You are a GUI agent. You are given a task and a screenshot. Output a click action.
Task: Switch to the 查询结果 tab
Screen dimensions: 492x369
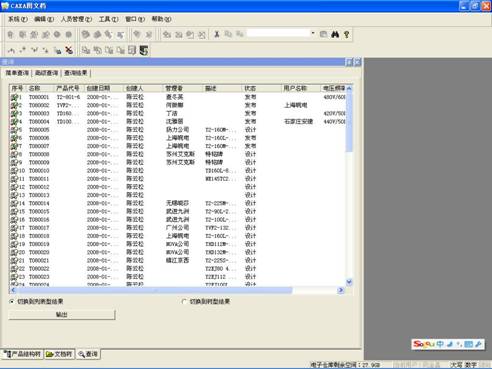coord(76,73)
